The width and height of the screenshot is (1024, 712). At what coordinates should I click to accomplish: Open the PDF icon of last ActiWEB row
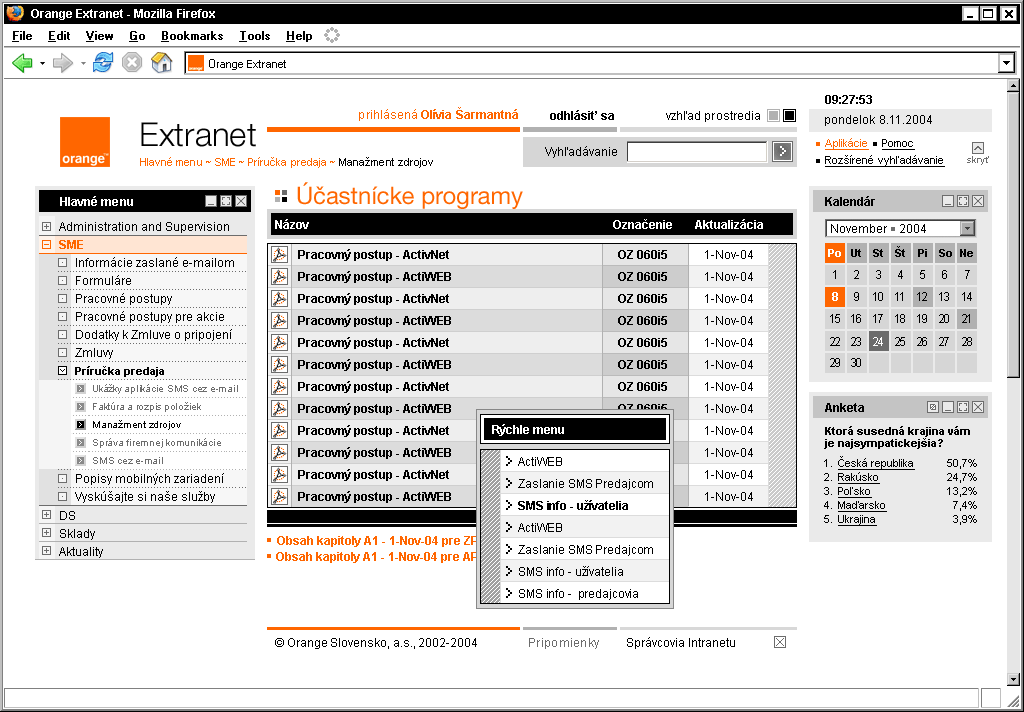[x=280, y=496]
